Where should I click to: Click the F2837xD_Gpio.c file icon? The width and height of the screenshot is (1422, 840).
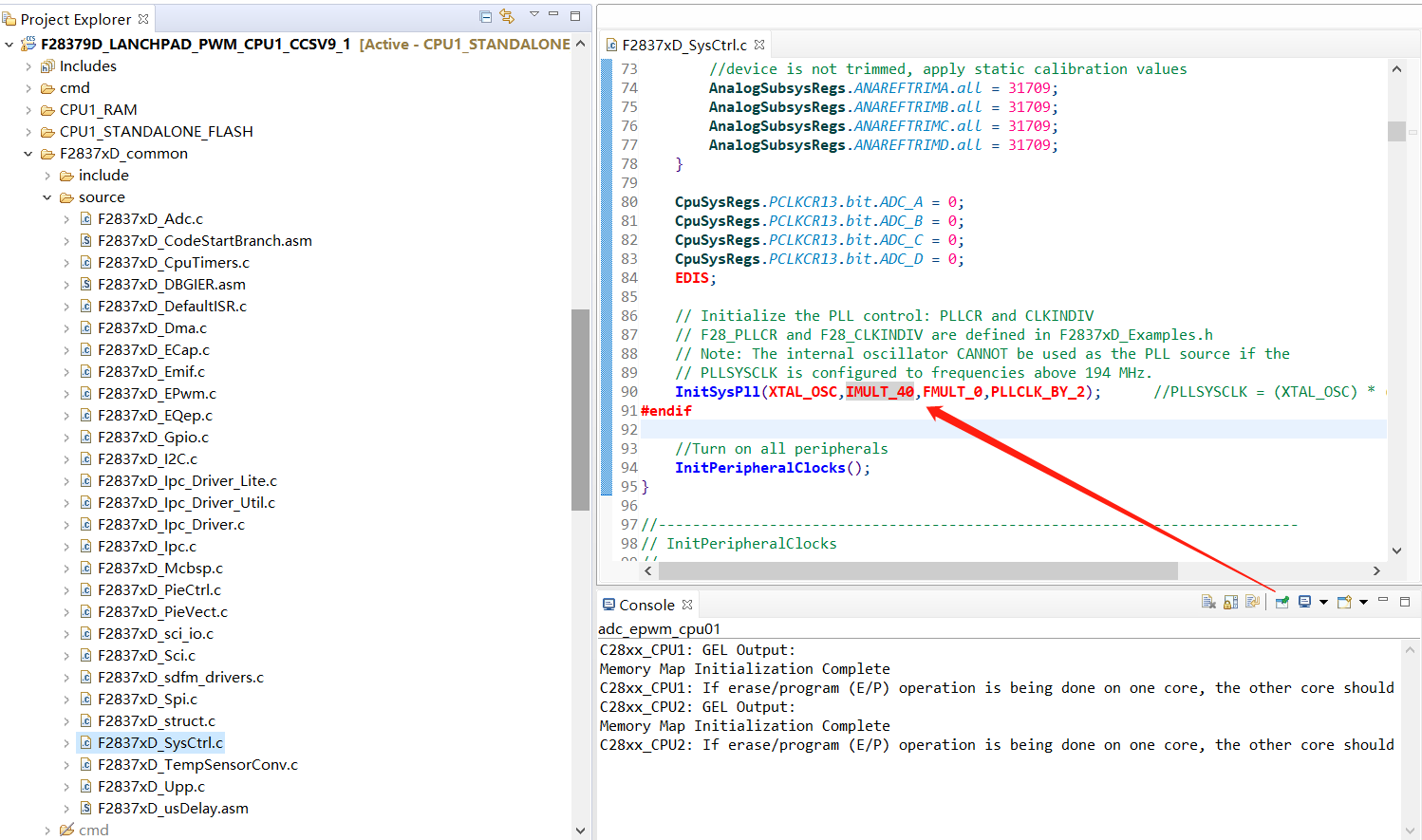(x=85, y=438)
